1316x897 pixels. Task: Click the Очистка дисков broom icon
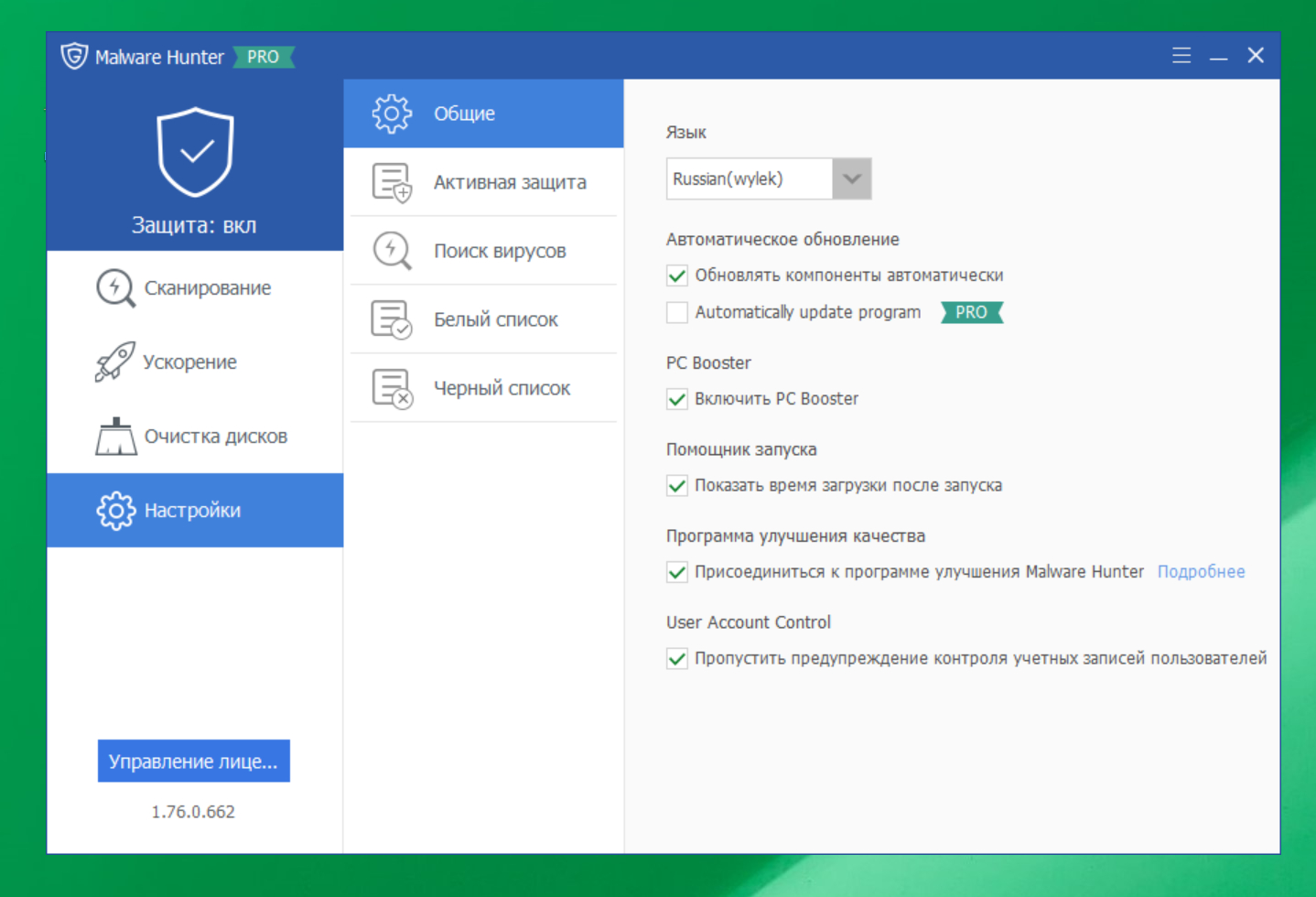[115, 436]
